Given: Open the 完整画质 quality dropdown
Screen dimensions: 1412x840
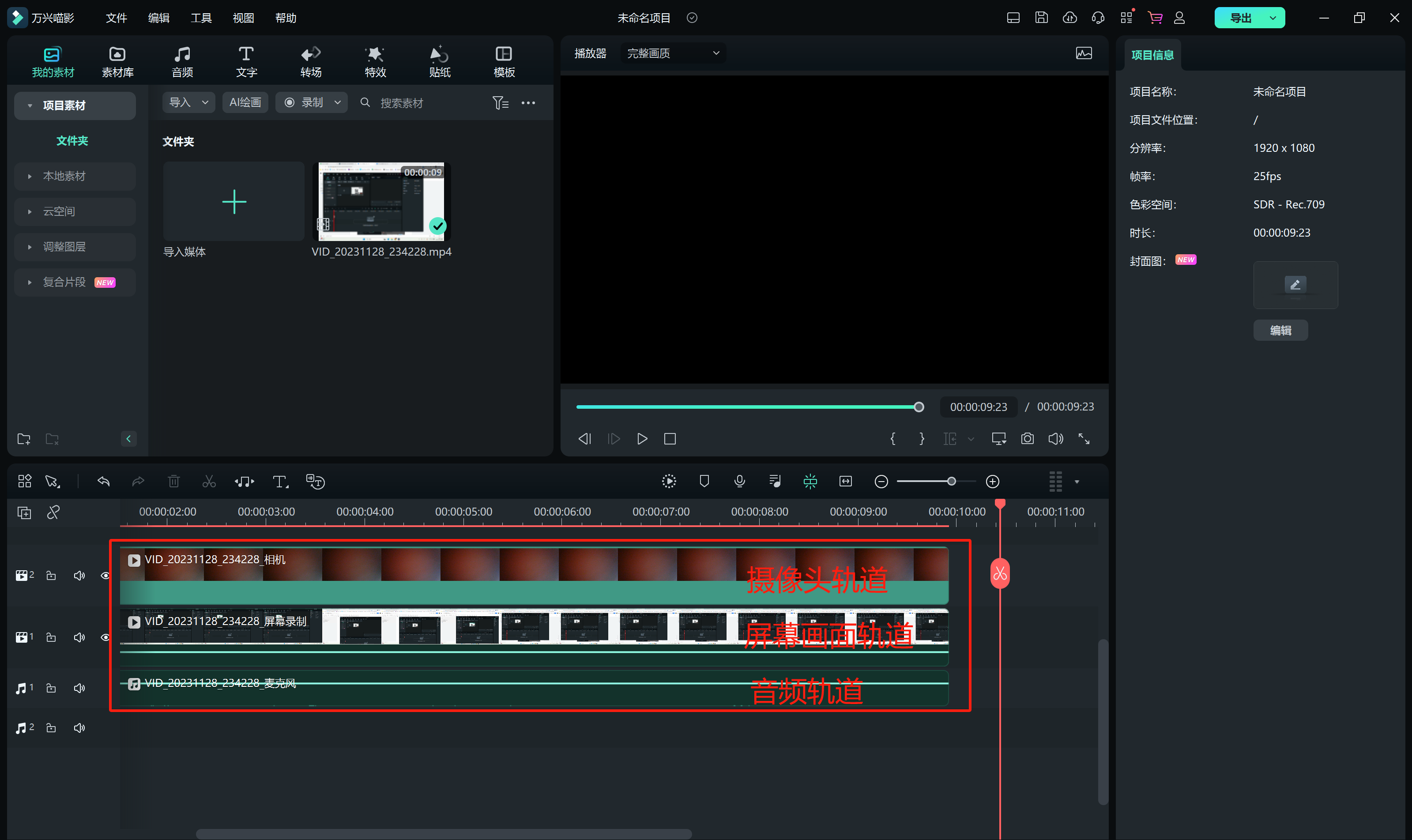Looking at the screenshot, I should coord(672,53).
